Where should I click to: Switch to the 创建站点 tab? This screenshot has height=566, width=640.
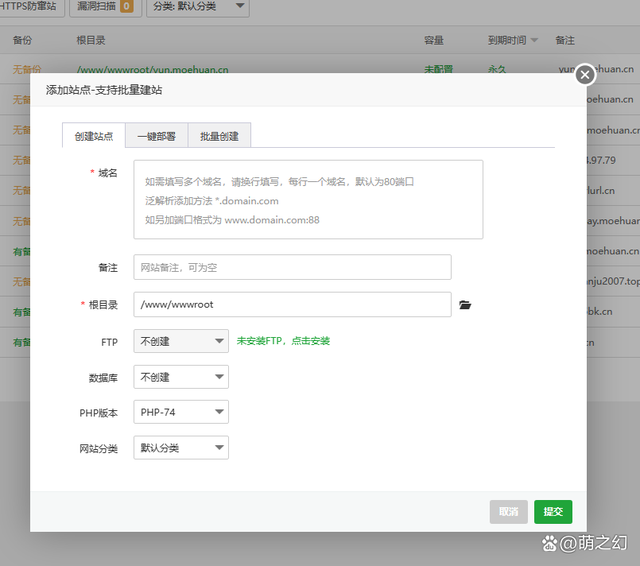click(94, 136)
